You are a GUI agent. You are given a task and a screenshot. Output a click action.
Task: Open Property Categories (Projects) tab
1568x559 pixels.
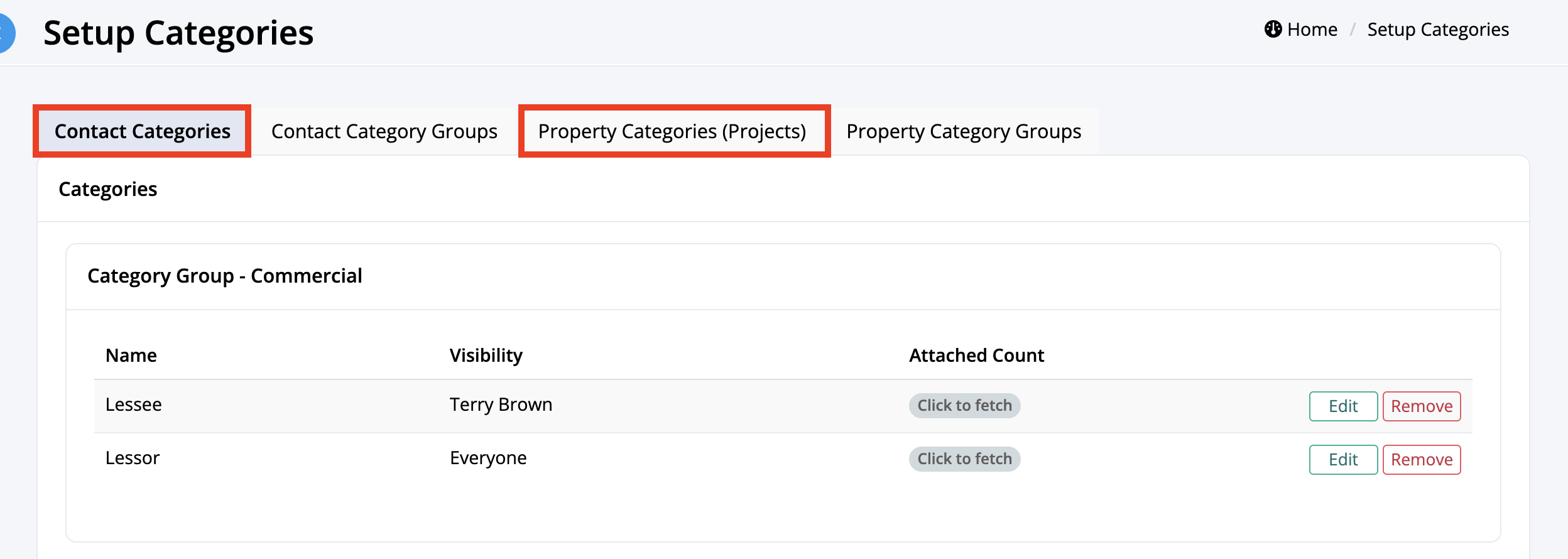point(672,131)
